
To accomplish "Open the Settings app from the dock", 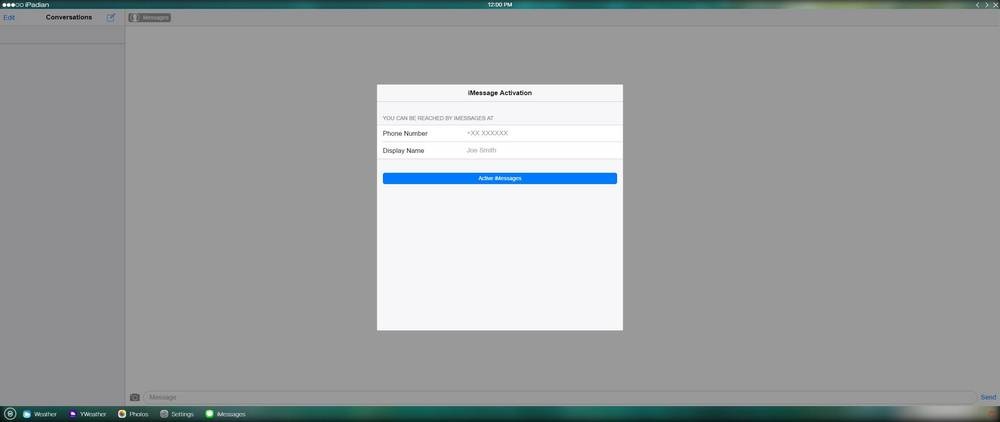I will pos(177,414).
